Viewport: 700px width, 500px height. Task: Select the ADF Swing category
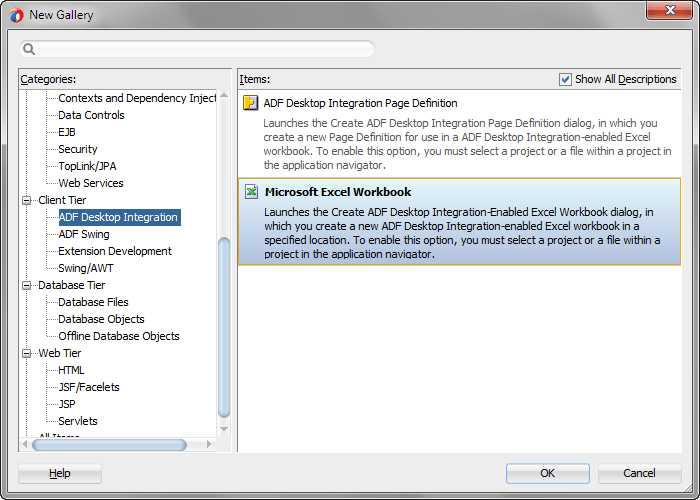tap(84, 234)
